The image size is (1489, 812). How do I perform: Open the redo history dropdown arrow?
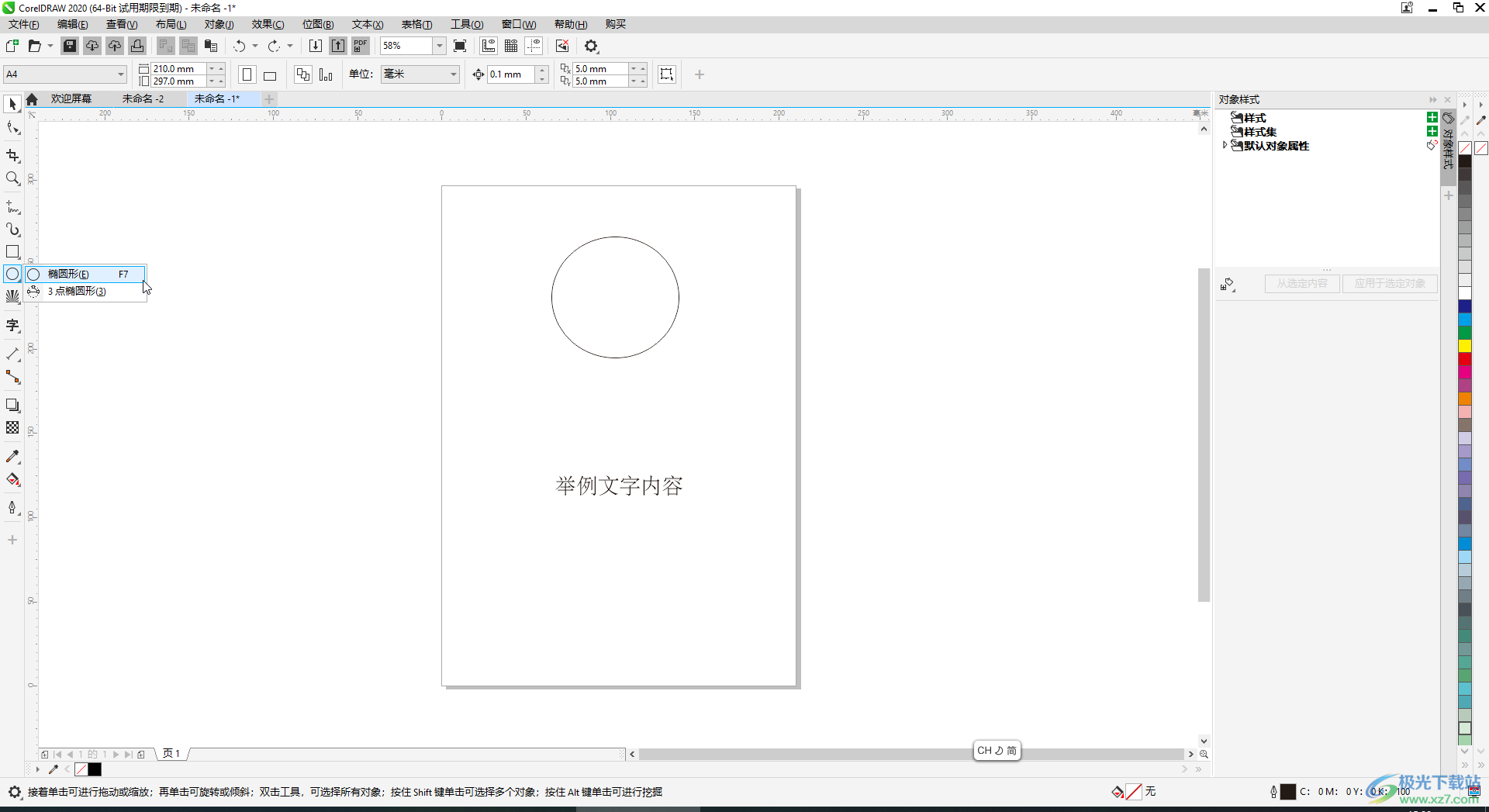click(x=290, y=46)
